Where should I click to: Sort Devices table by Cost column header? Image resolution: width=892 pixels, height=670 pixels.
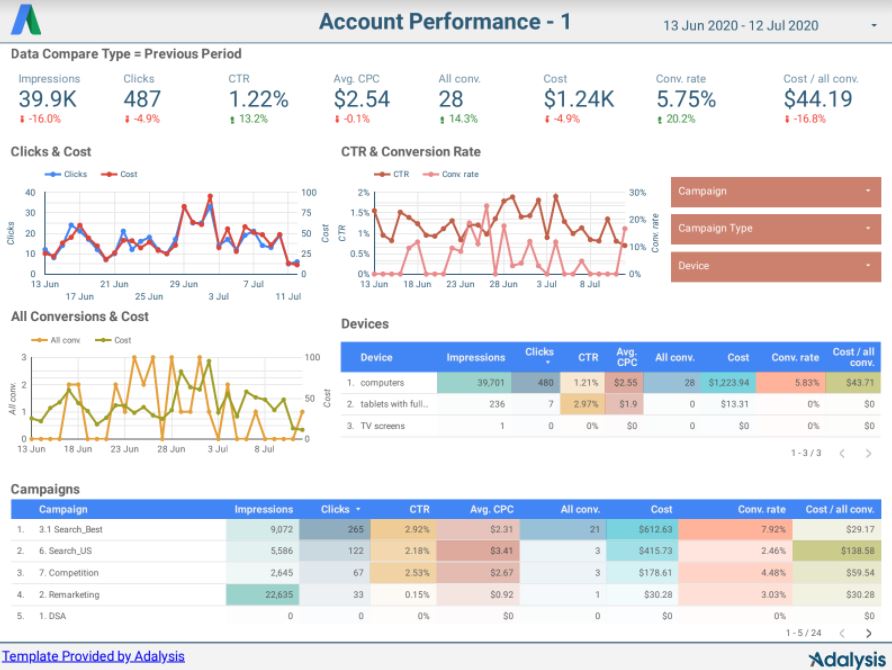[x=738, y=357]
